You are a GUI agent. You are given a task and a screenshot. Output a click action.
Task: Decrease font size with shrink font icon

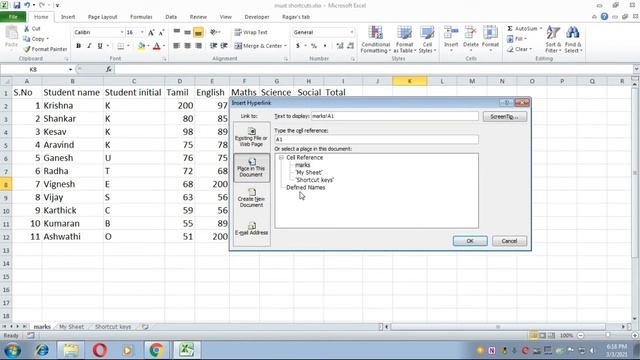coord(161,32)
